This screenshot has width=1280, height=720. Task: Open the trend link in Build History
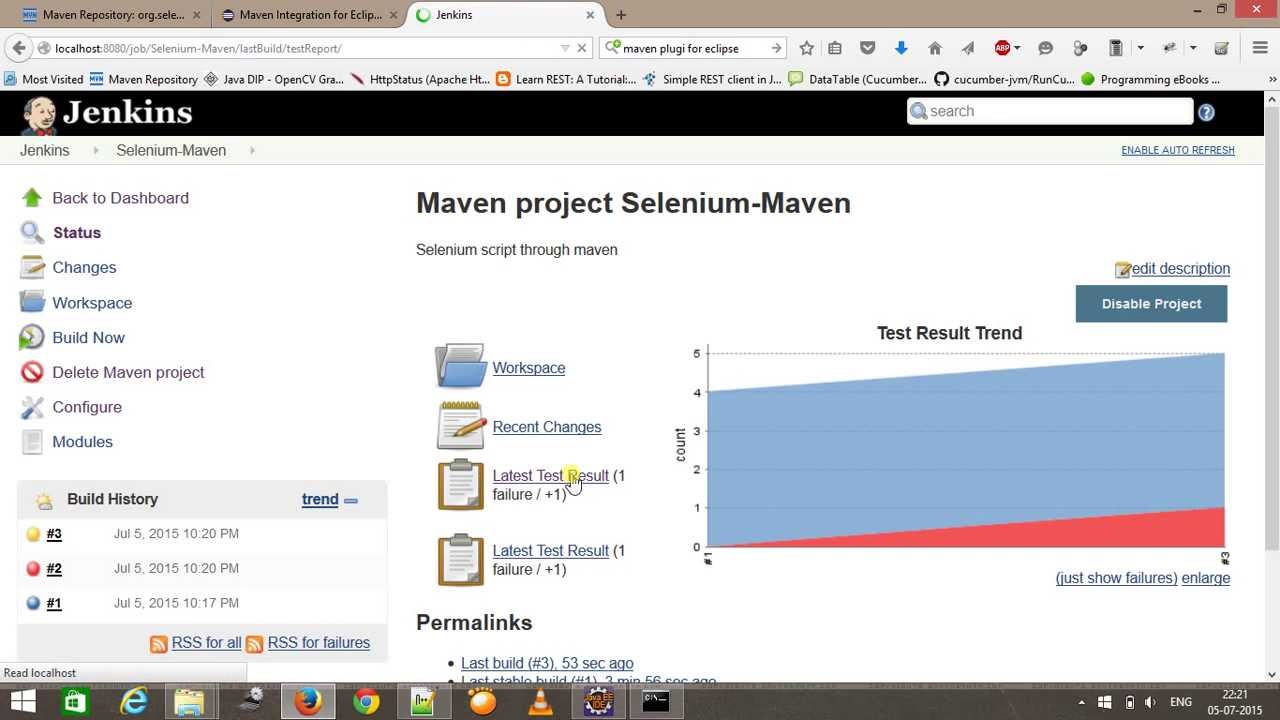(x=320, y=500)
